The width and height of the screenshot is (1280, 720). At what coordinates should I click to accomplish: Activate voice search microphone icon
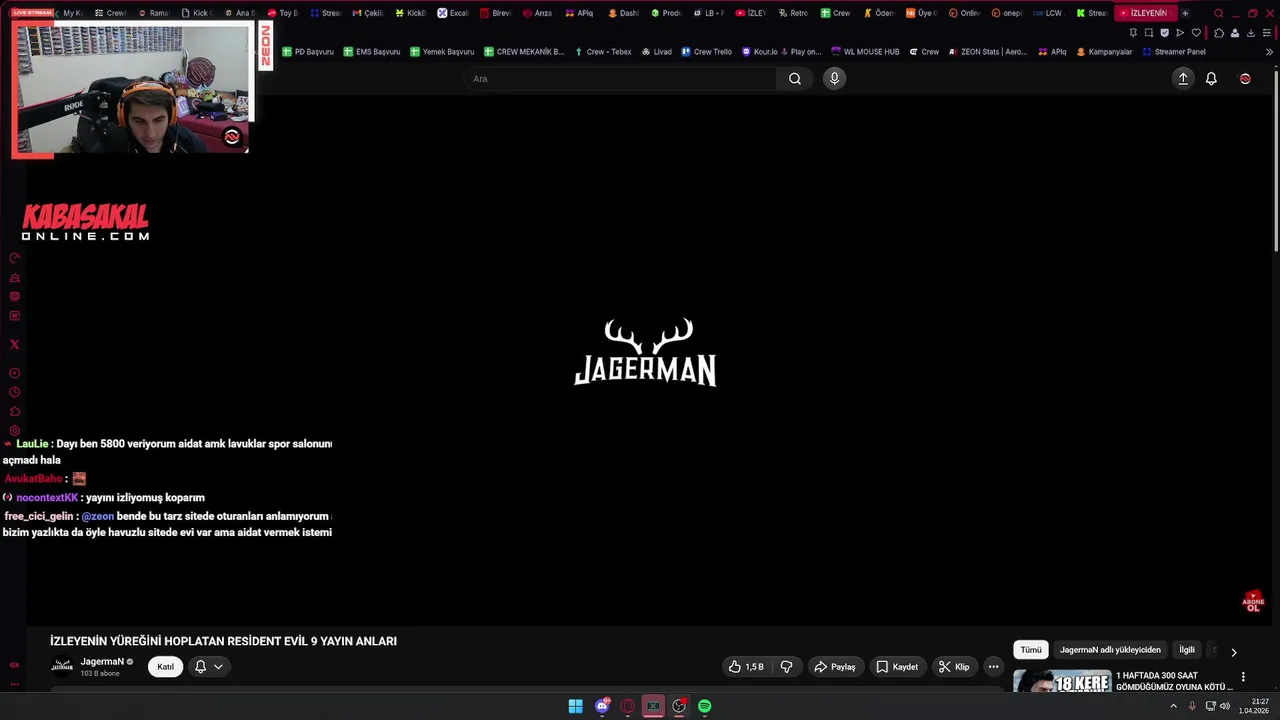pyautogui.click(x=834, y=79)
